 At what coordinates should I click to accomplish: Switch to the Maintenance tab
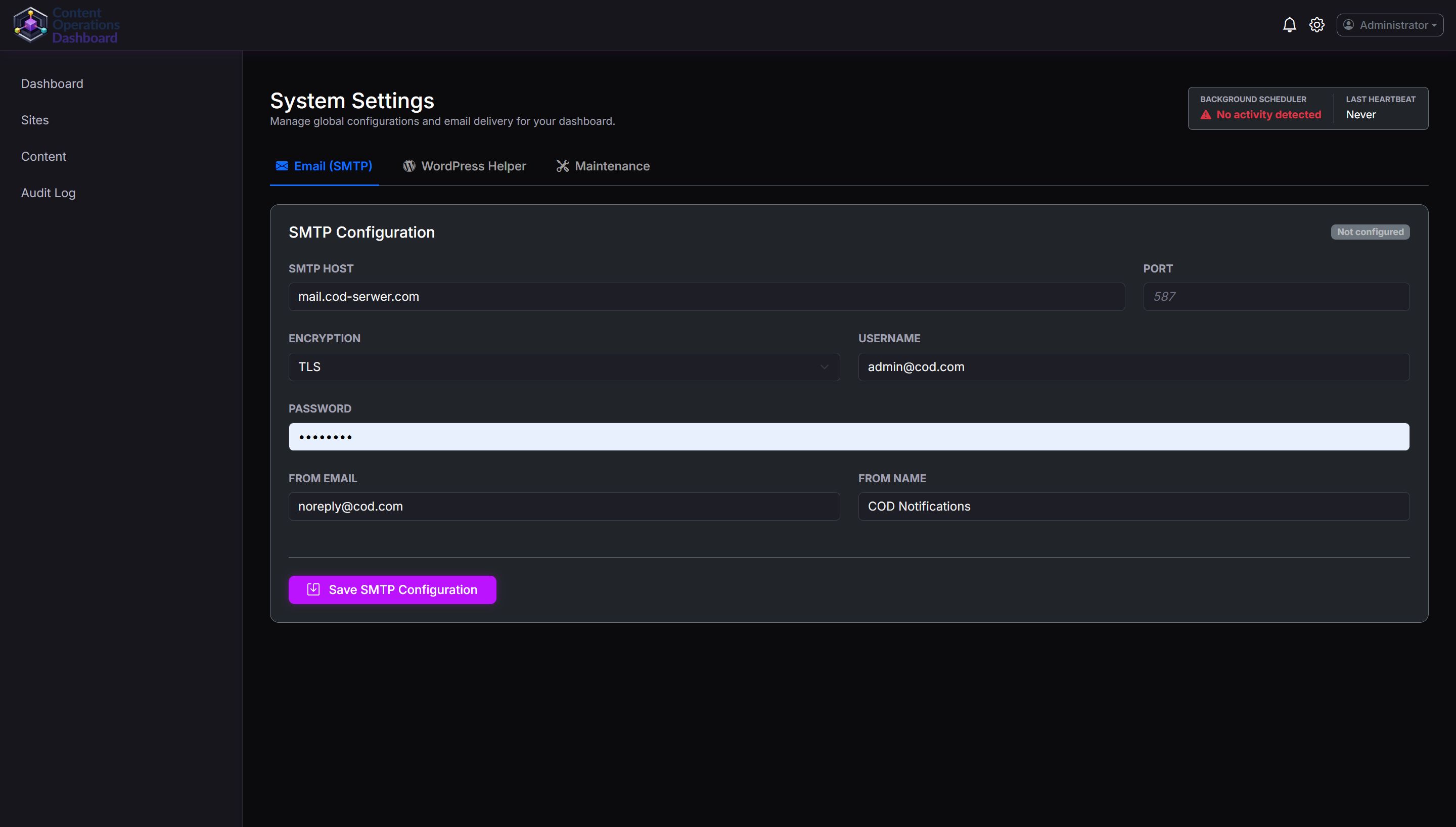click(611, 166)
